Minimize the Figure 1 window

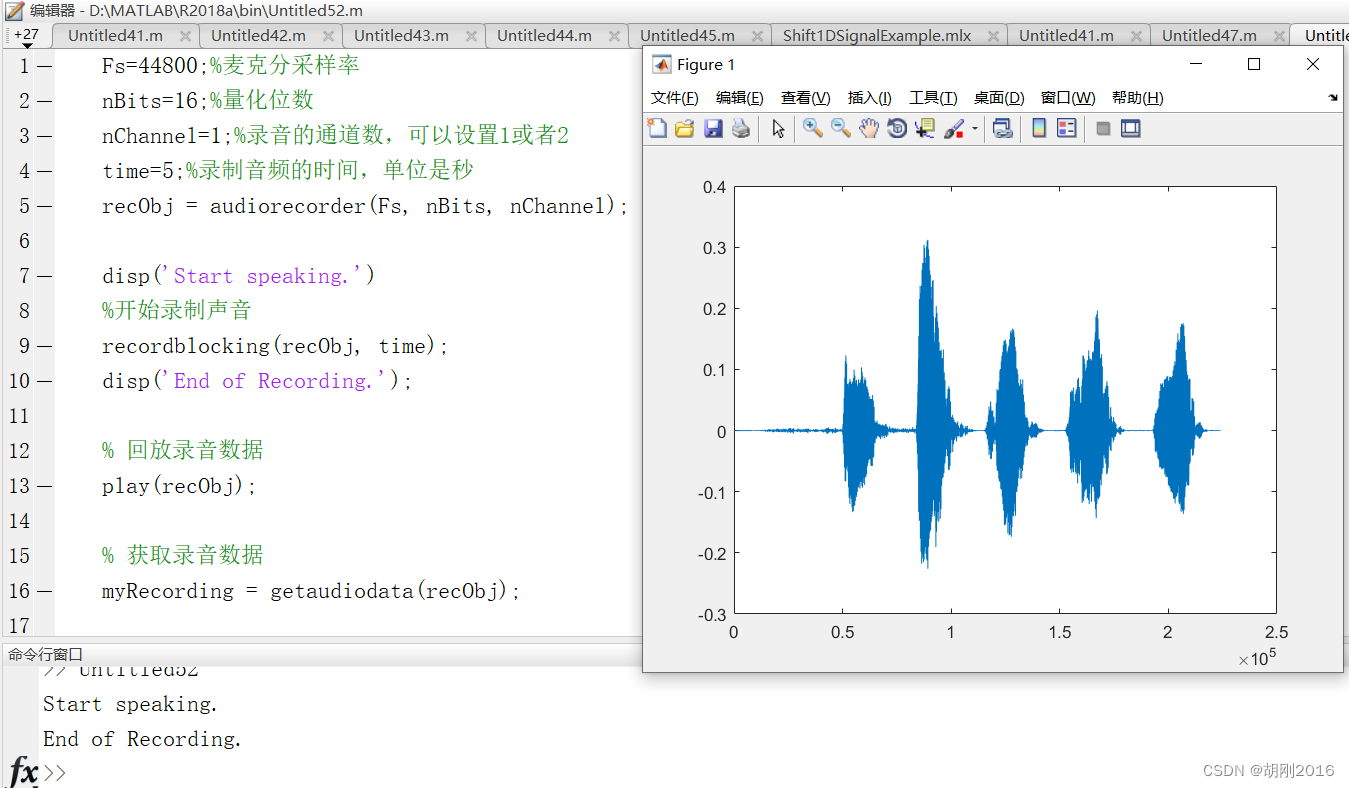point(1195,64)
